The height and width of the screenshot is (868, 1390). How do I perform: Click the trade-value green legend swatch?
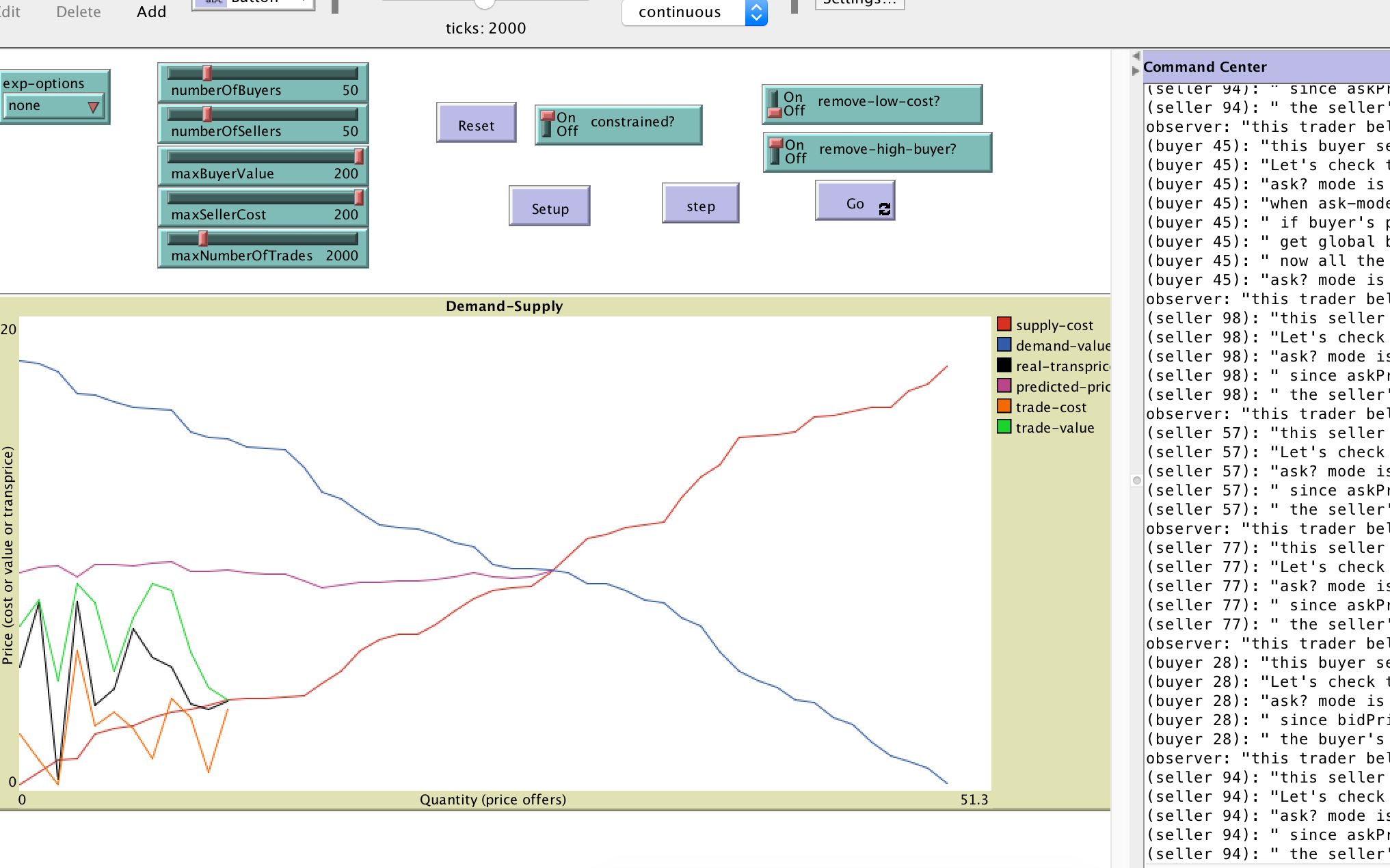point(1004,426)
